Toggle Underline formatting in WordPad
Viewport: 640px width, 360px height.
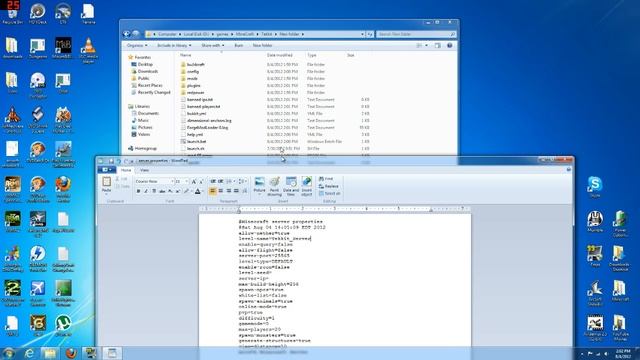point(154,191)
